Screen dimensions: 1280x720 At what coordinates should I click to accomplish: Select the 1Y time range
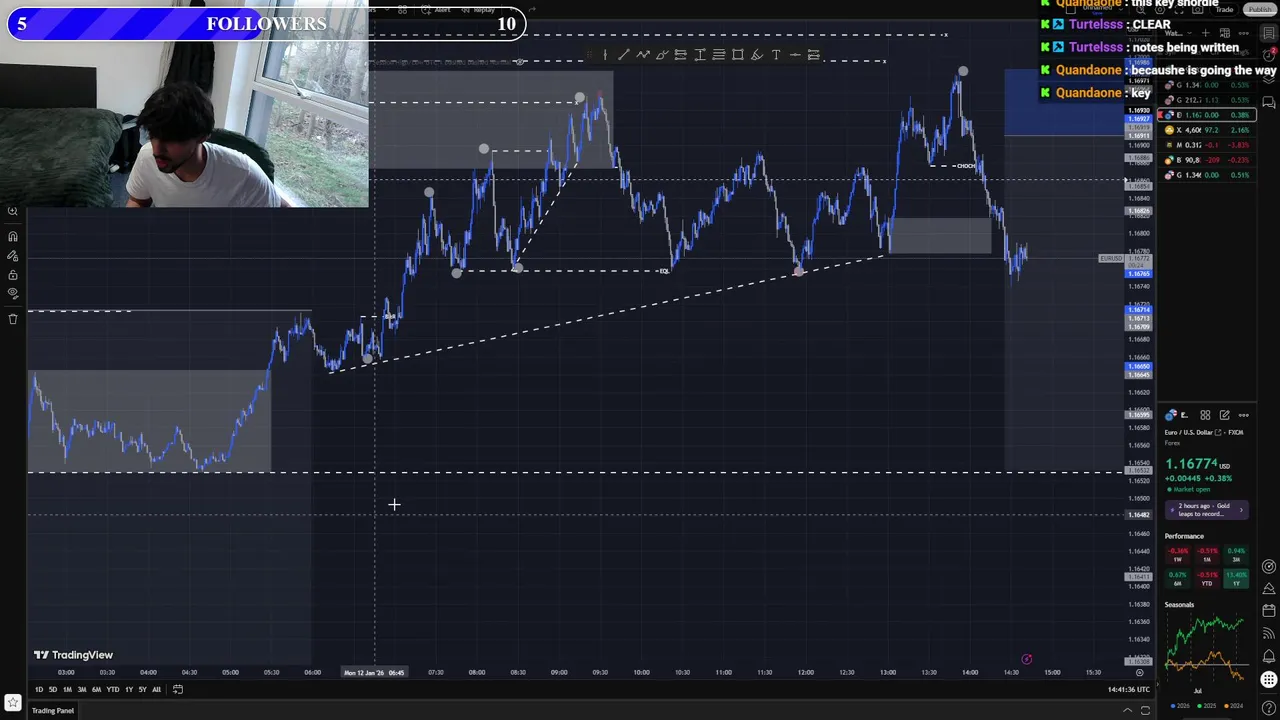[x=129, y=689]
